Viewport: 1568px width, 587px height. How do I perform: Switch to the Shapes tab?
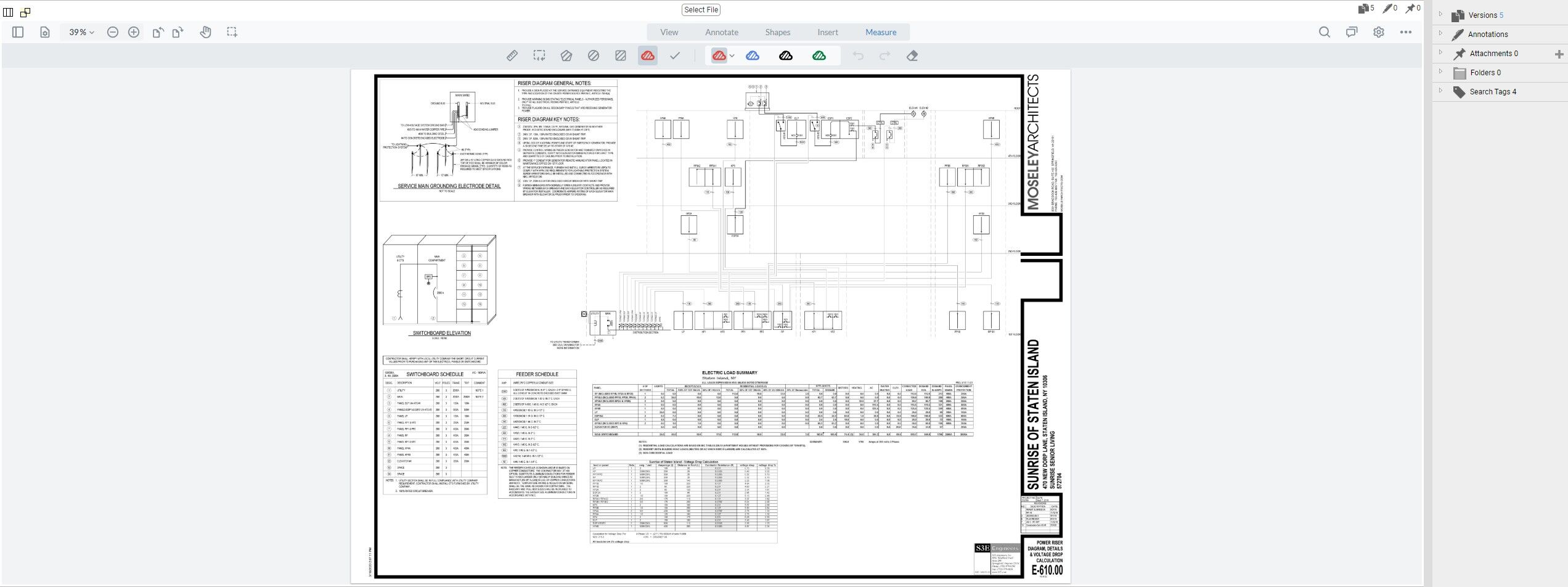778,32
